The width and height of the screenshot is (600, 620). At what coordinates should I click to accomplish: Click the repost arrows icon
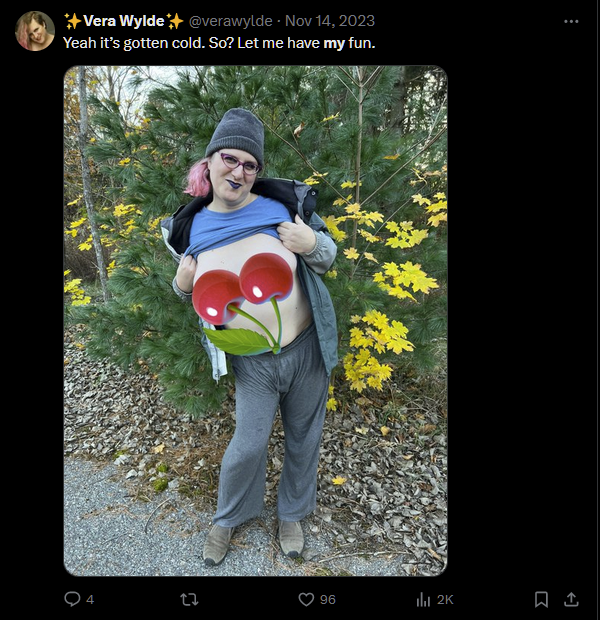click(x=189, y=600)
